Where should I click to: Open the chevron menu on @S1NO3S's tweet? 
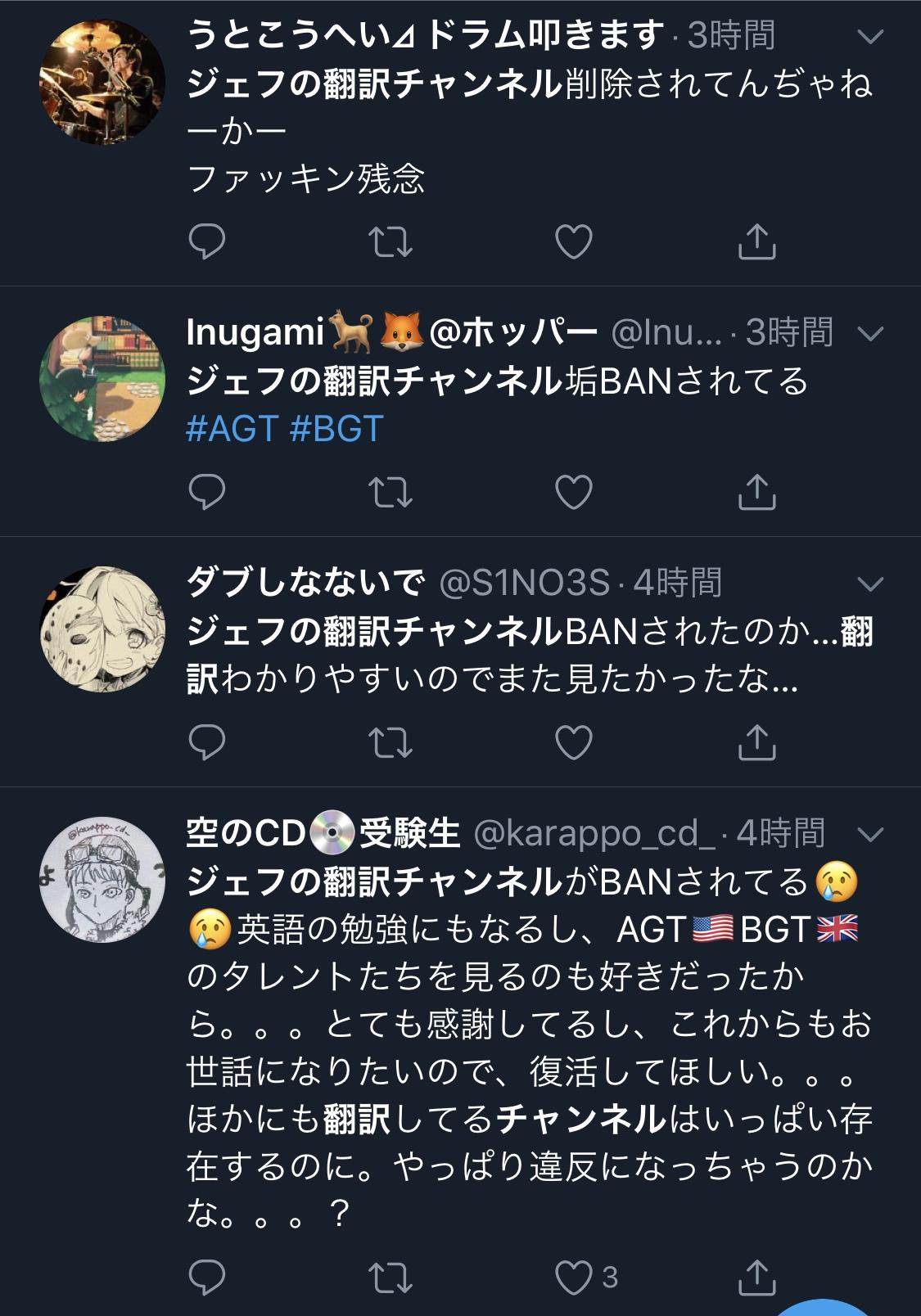coord(869,584)
